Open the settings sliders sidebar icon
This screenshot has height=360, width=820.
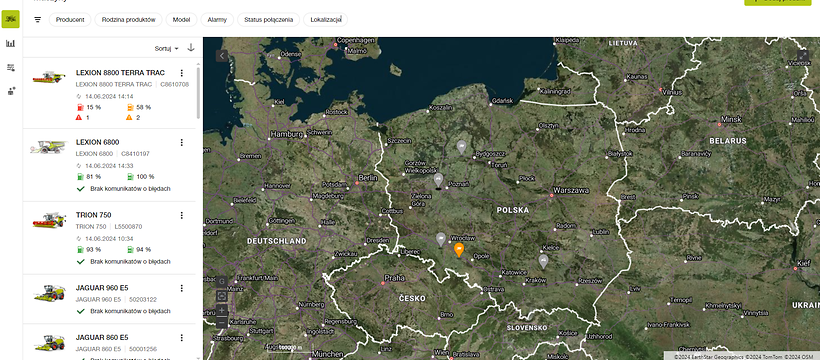point(10,68)
